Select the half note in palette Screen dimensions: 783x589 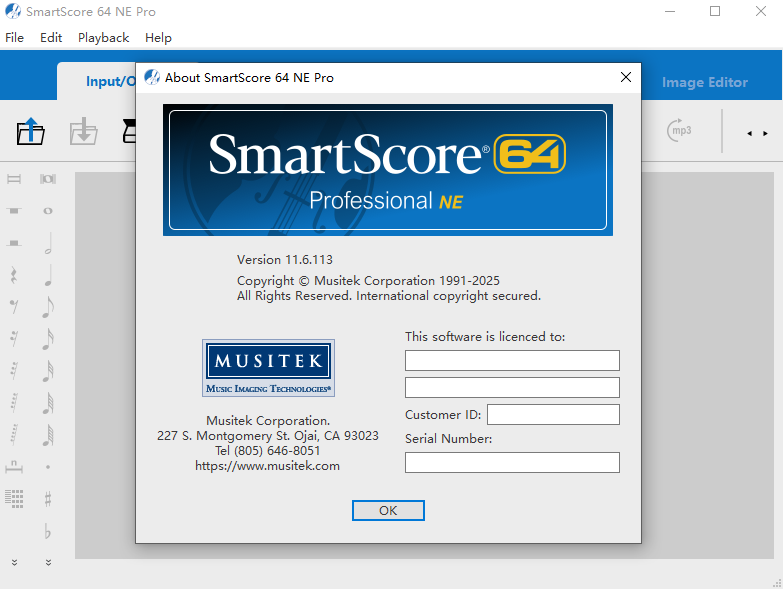(48, 243)
